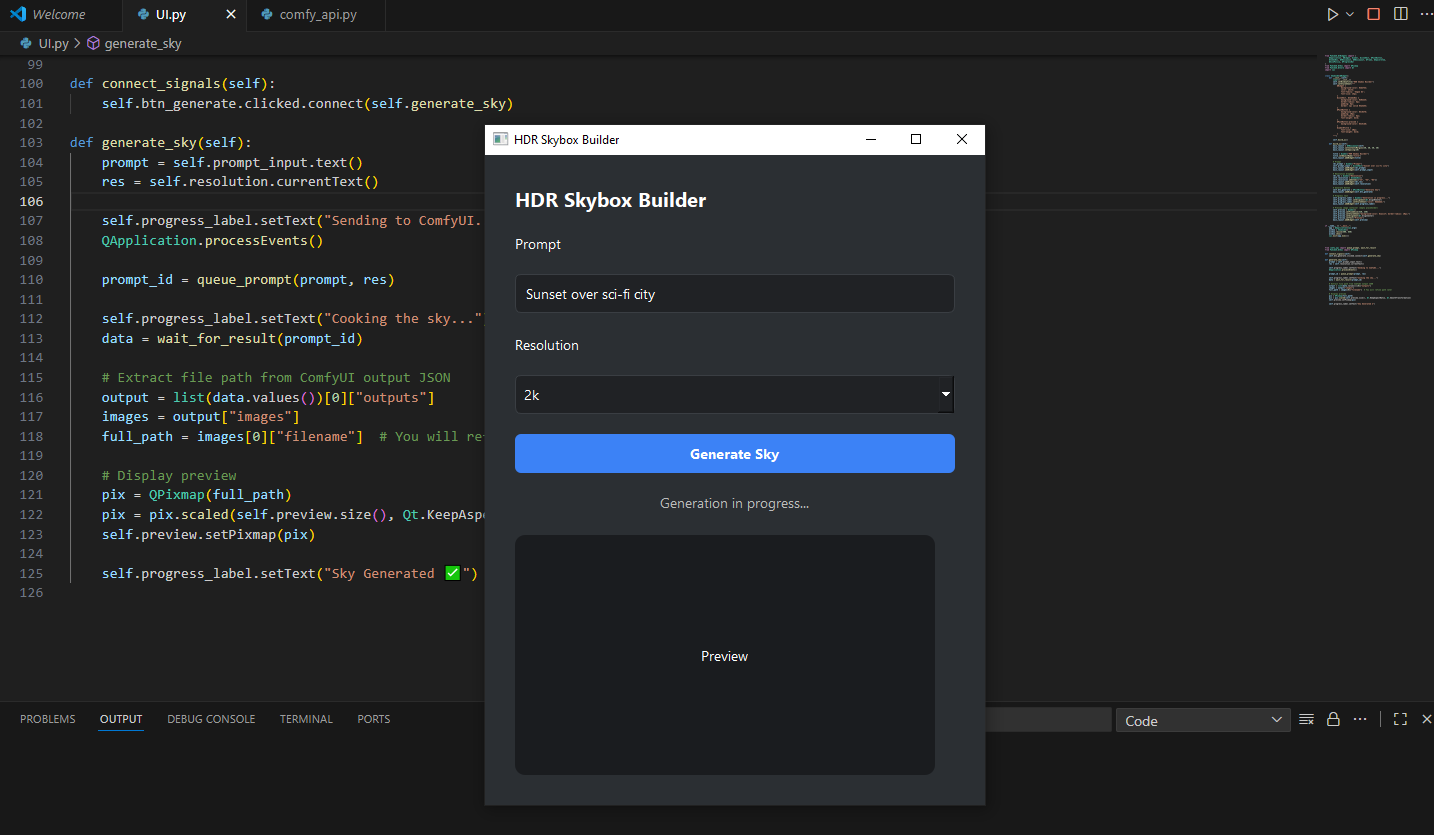The height and width of the screenshot is (835, 1434).
Task: Split the editor with the split layout icon
Action: click(x=1400, y=14)
